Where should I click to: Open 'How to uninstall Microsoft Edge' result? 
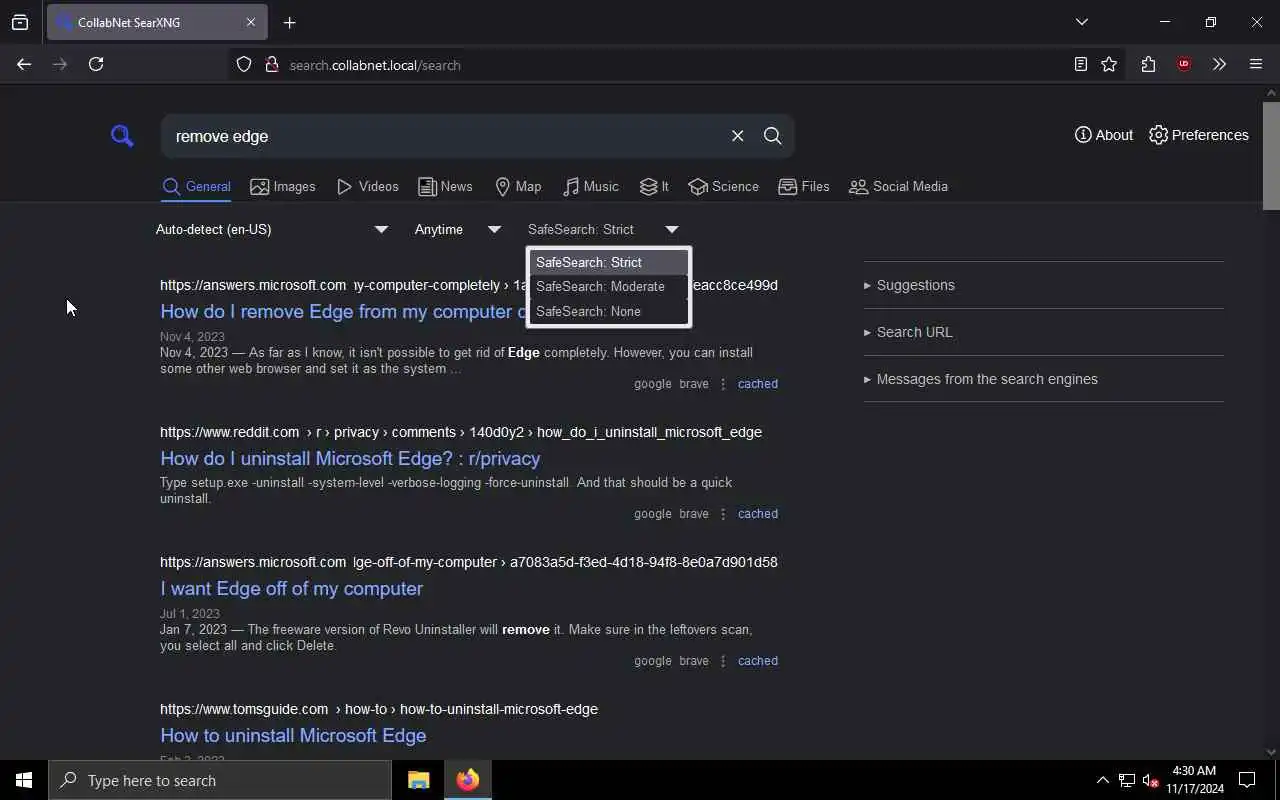pyautogui.click(x=293, y=735)
